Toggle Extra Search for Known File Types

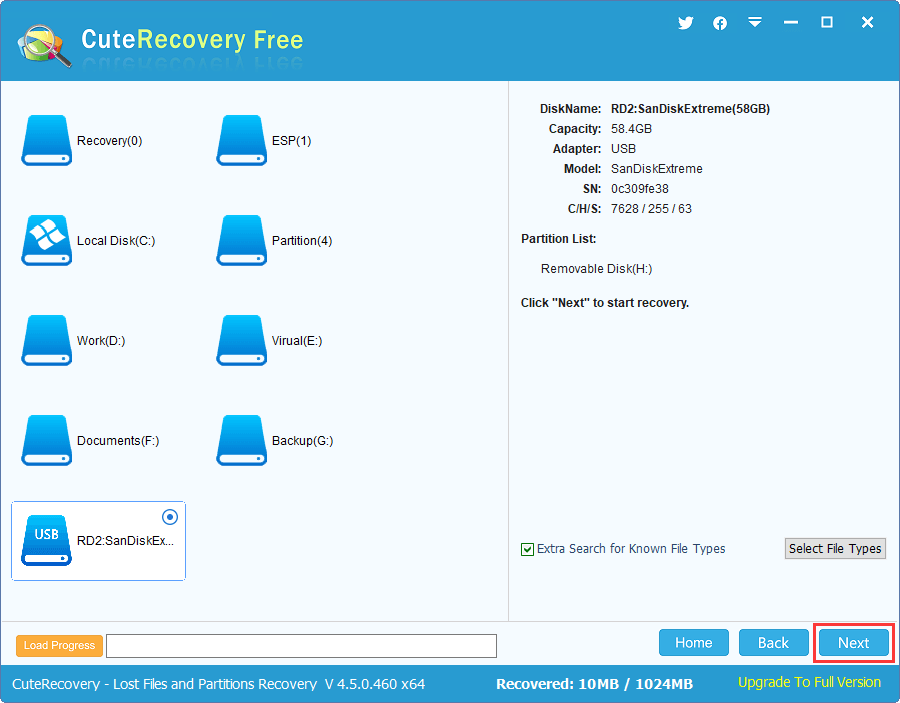click(528, 549)
